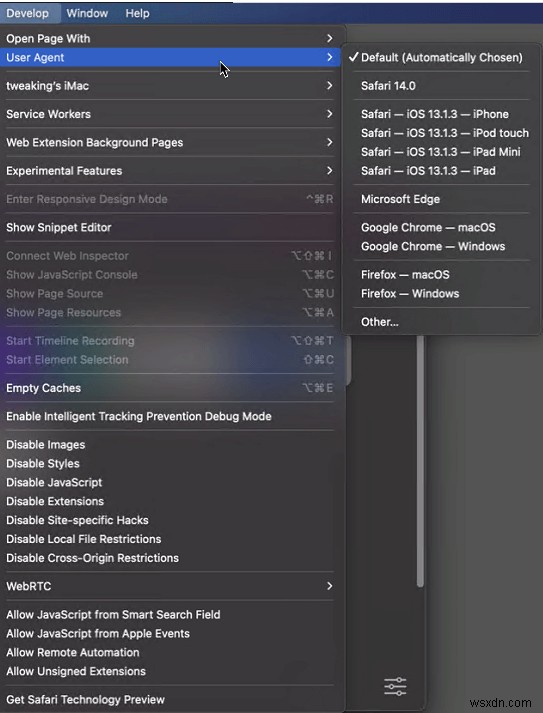Viewport: 543px width, 713px height.
Task: Click the vertical scrollbar behind the menu
Action: click(x=420, y=461)
